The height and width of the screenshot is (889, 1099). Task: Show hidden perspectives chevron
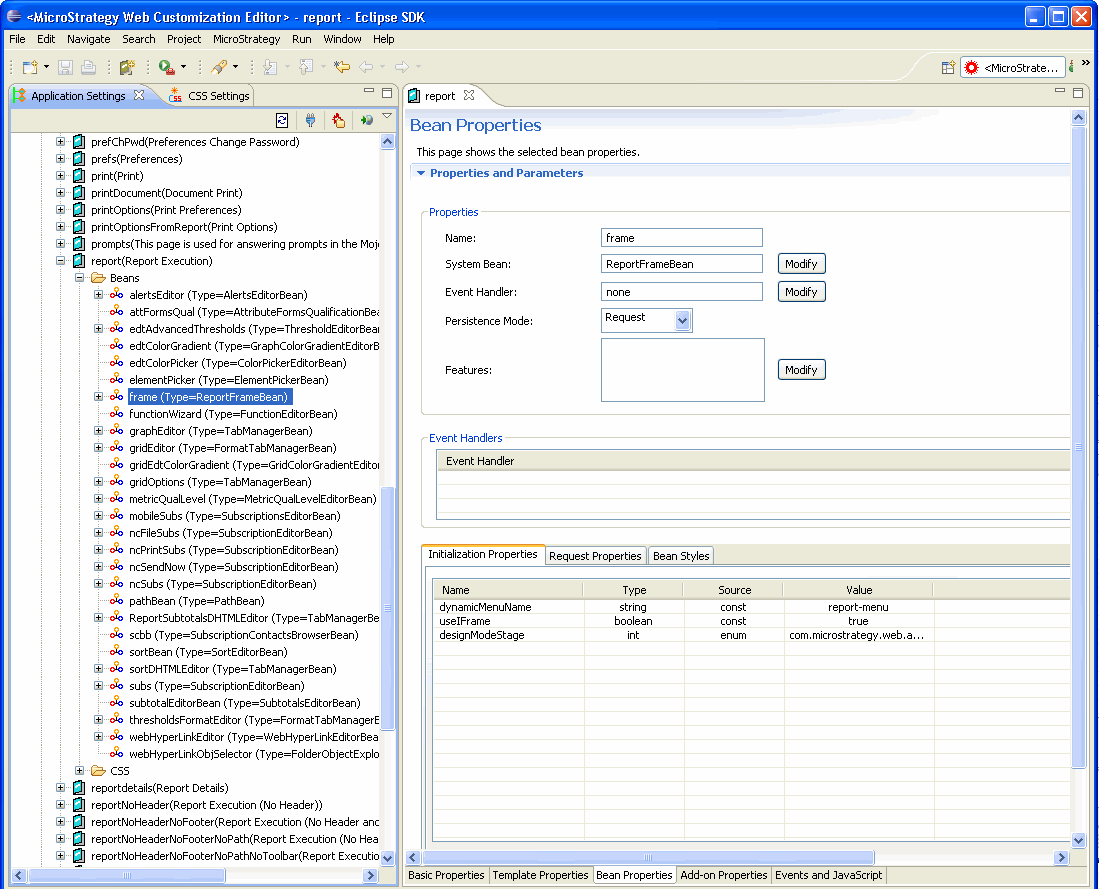click(x=1085, y=62)
